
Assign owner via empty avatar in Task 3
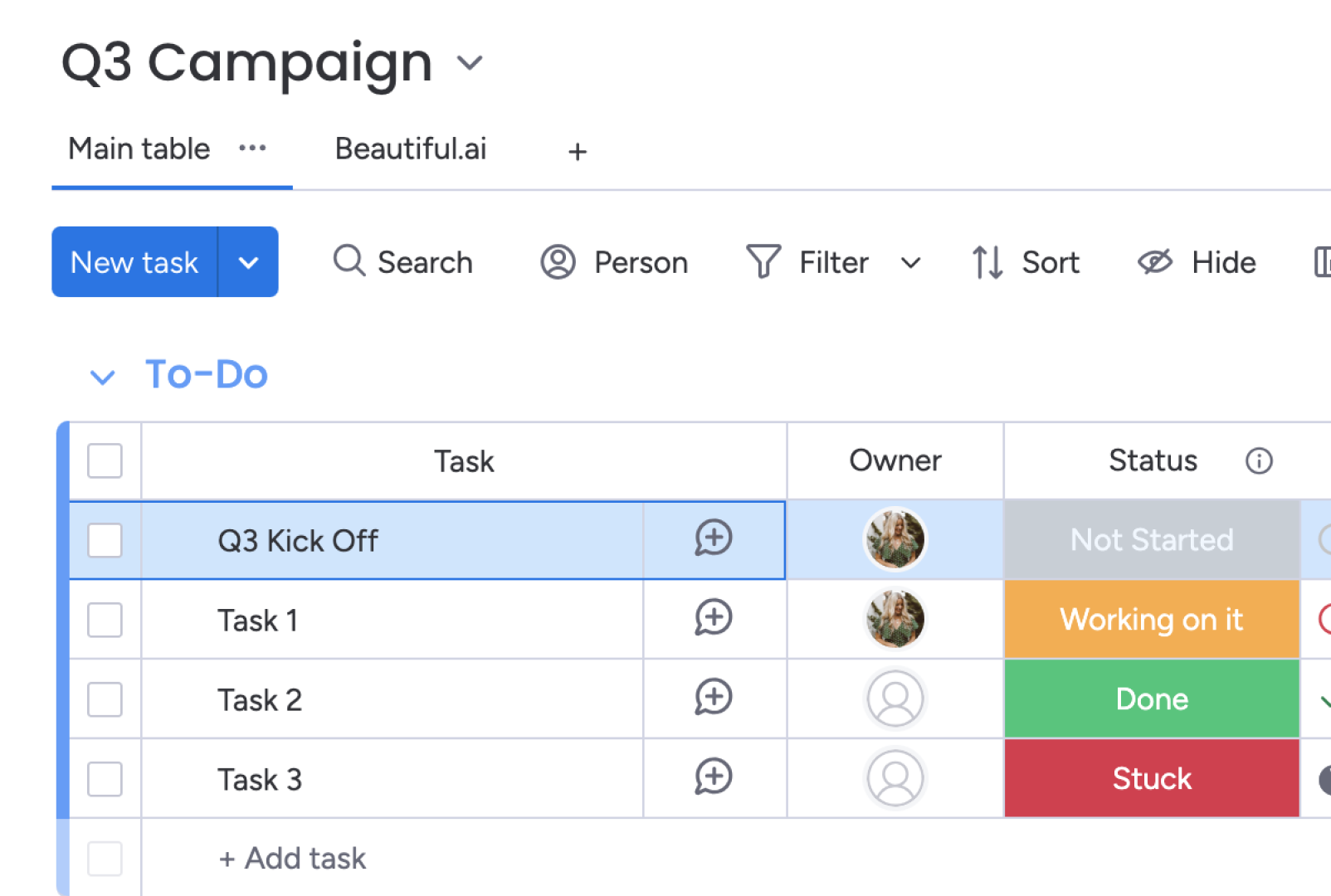pos(895,778)
